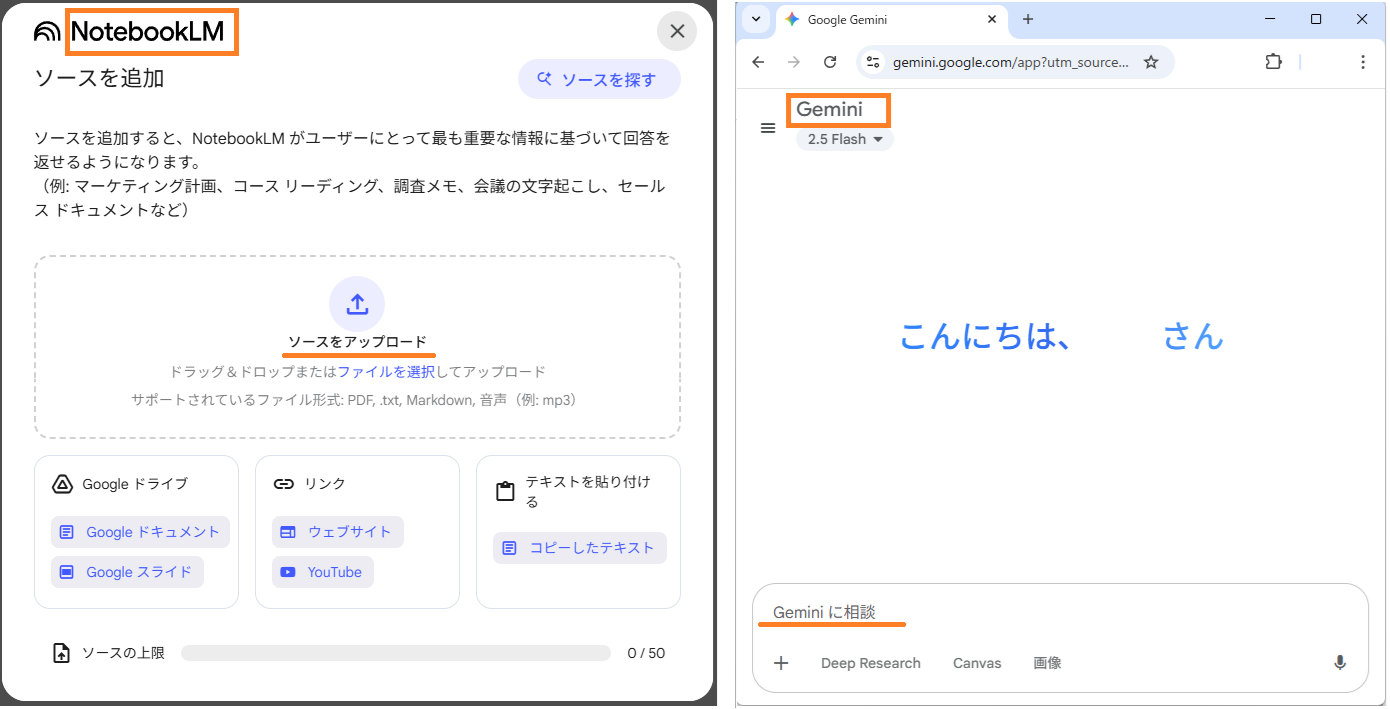This screenshot has height=709, width=1390.
Task: Open the Chrome tab search chevron
Action: click(x=756, y=19)
